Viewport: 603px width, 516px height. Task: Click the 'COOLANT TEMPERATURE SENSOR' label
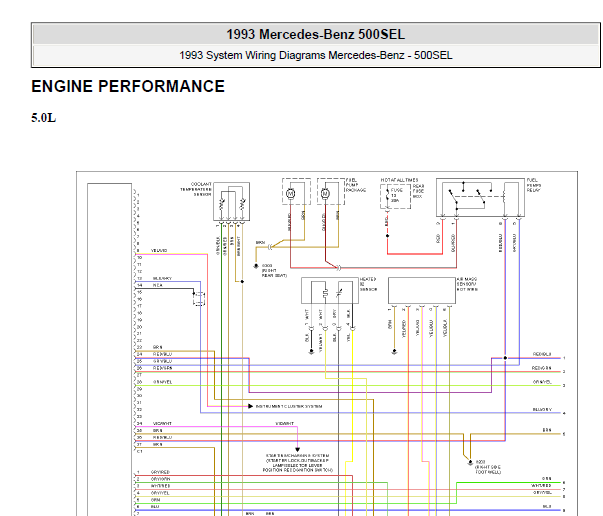196,189
